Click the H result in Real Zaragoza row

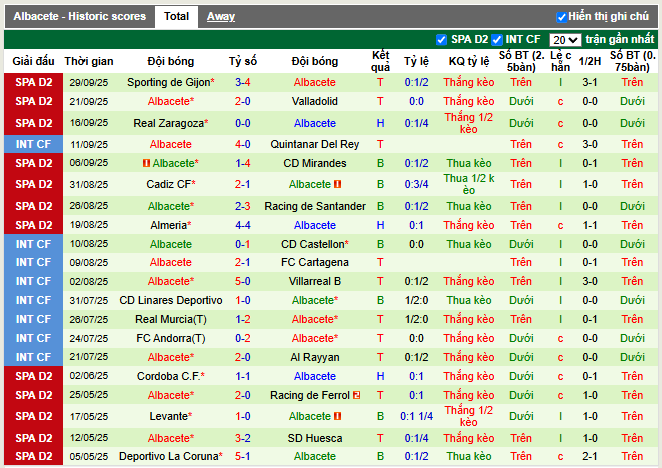point(380,123)
